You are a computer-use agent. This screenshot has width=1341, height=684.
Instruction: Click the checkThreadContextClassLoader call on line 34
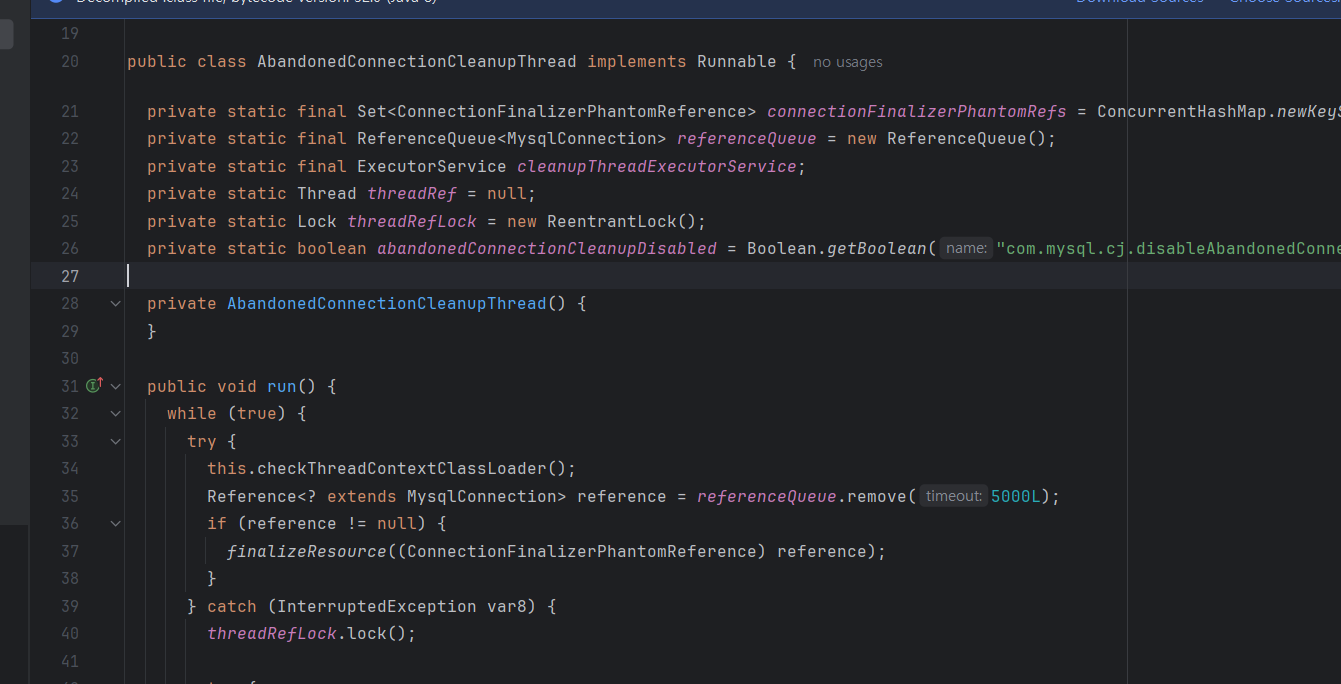402,469
